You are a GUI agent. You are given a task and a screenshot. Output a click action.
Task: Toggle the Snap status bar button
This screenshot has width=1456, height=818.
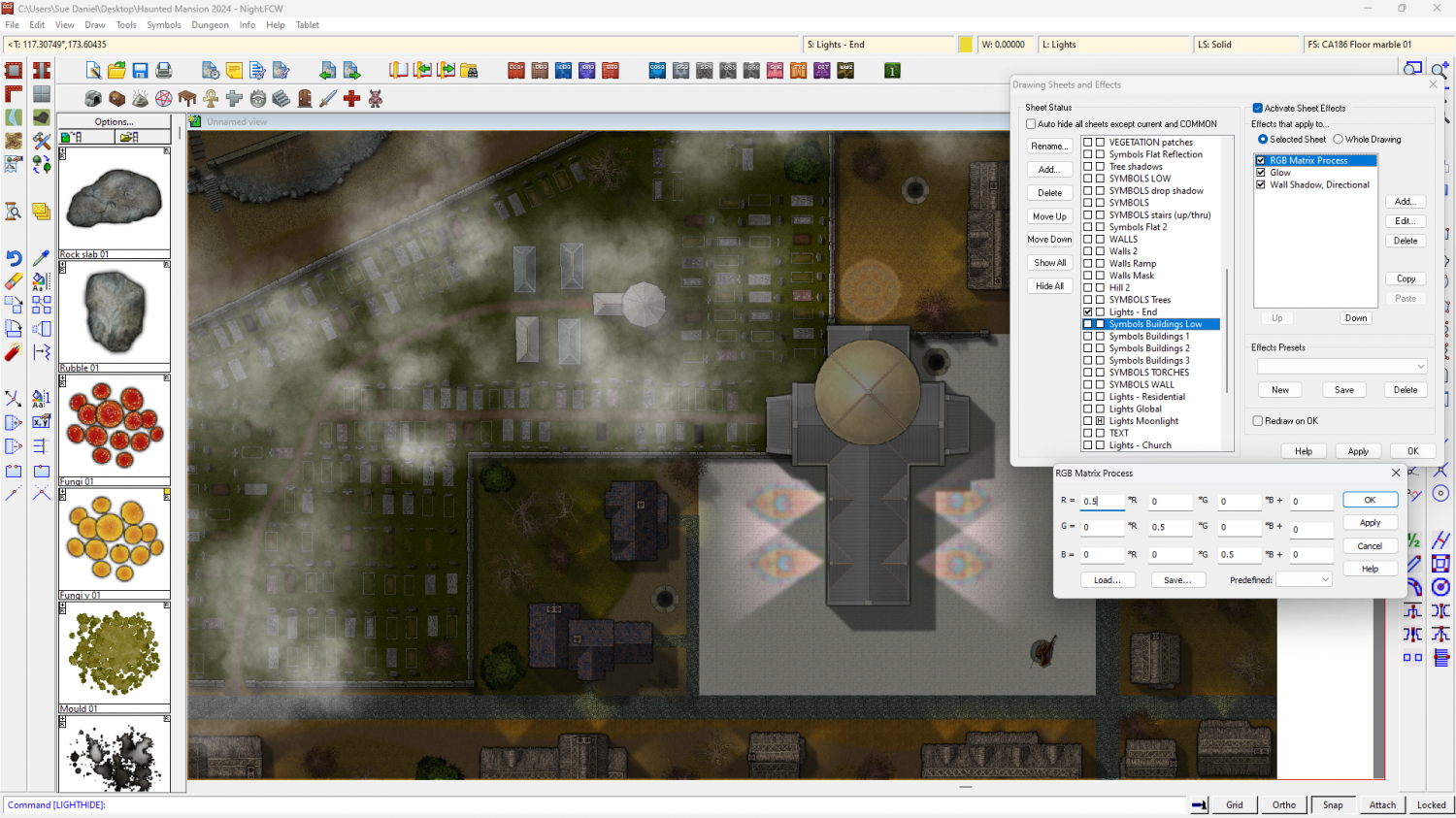click(x=1333, y=804)
